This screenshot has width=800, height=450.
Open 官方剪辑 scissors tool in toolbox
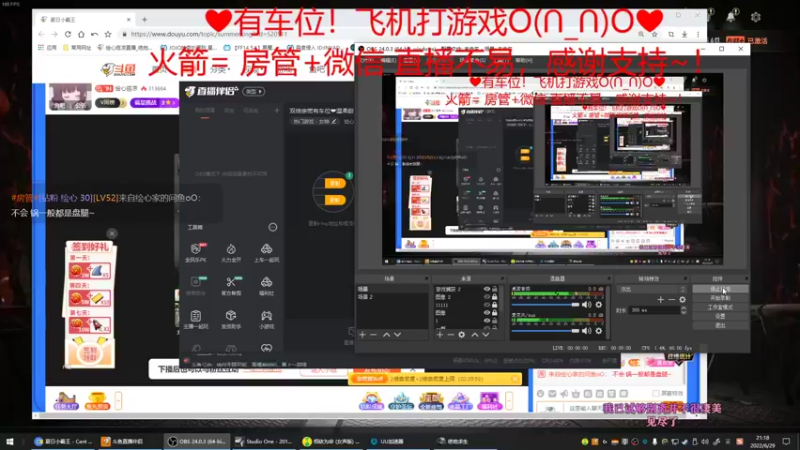[x=231, y=286]
